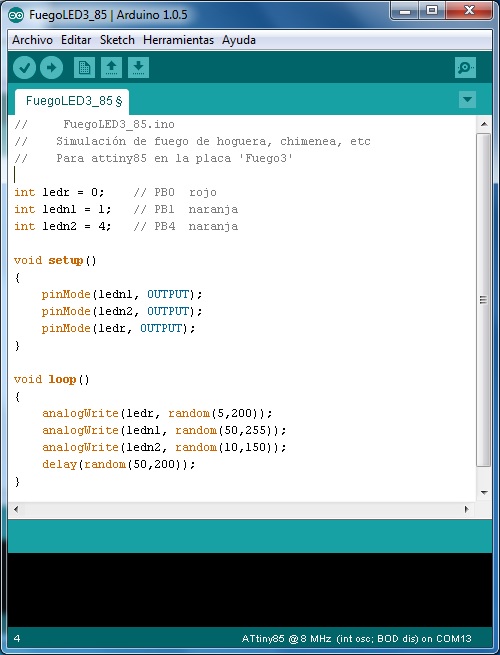
Task: Open the Archivo menu
Action: coord(32,40)
